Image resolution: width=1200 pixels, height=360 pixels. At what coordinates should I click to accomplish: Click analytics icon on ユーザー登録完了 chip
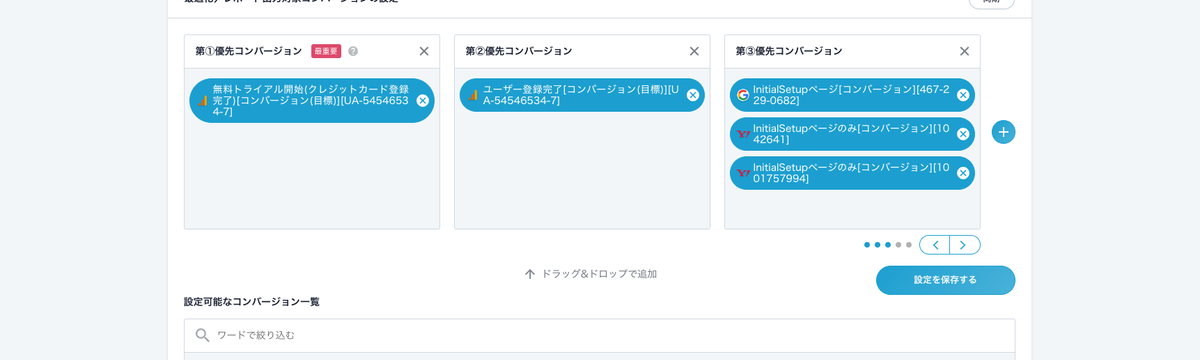click(473, 95)
